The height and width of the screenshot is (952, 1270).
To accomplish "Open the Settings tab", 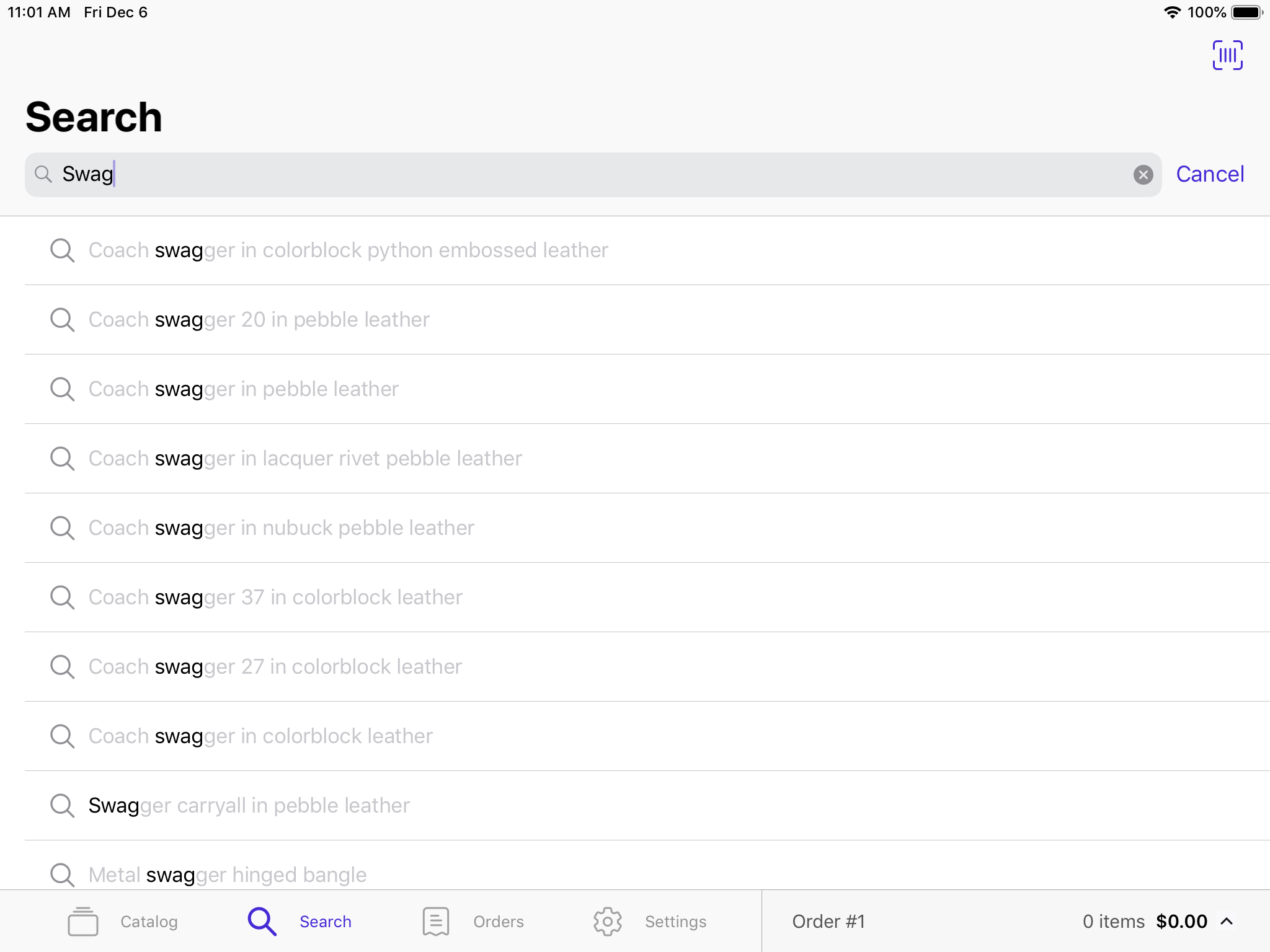I will (649, 922).
